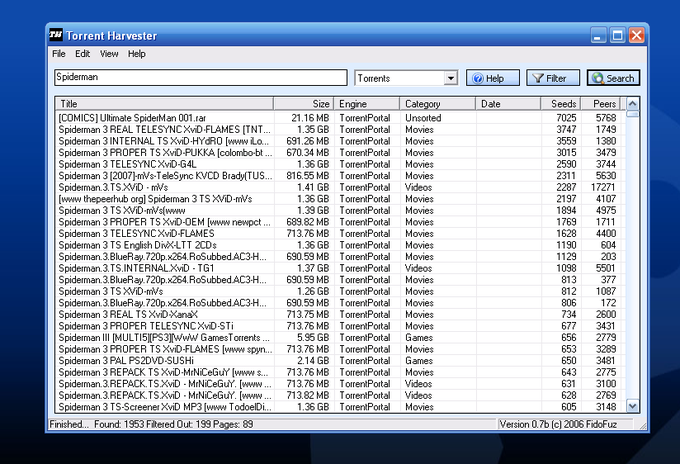The width and height of the screenshot is (680, 464).
Task: Click the seeds value 7025
Action: (x=566, y=118)
